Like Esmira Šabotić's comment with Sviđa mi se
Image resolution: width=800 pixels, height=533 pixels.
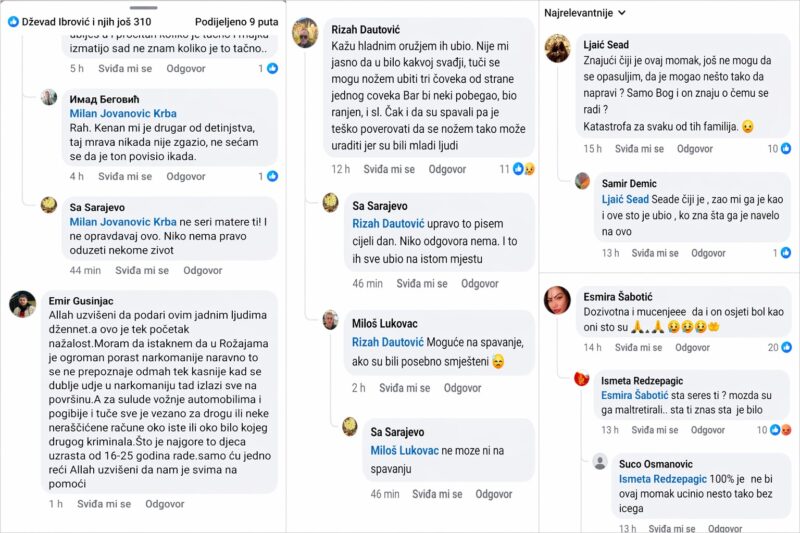639,347
